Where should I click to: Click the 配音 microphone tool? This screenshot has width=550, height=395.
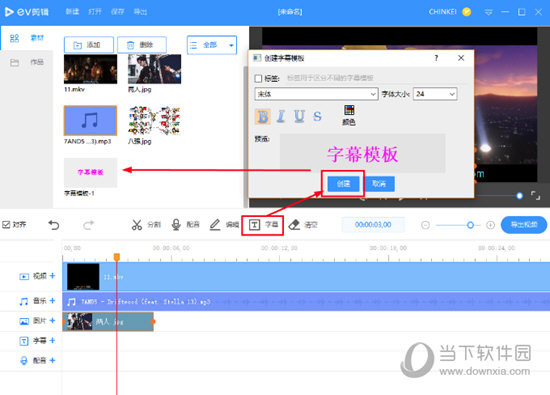(x=186, y=225)
